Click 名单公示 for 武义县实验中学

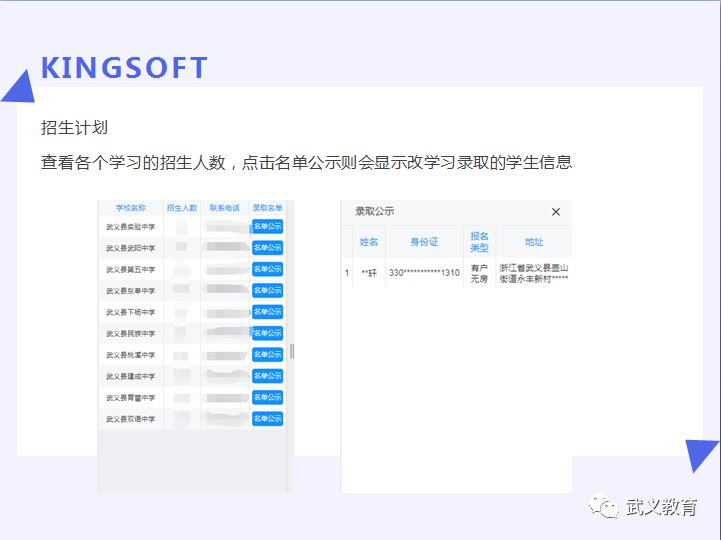click(267, 227)
